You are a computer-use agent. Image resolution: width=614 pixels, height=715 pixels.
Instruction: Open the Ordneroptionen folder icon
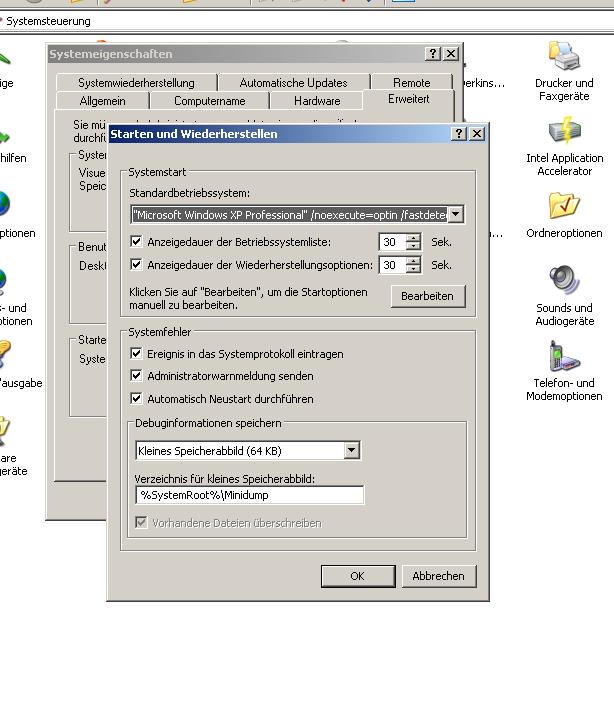564,207
